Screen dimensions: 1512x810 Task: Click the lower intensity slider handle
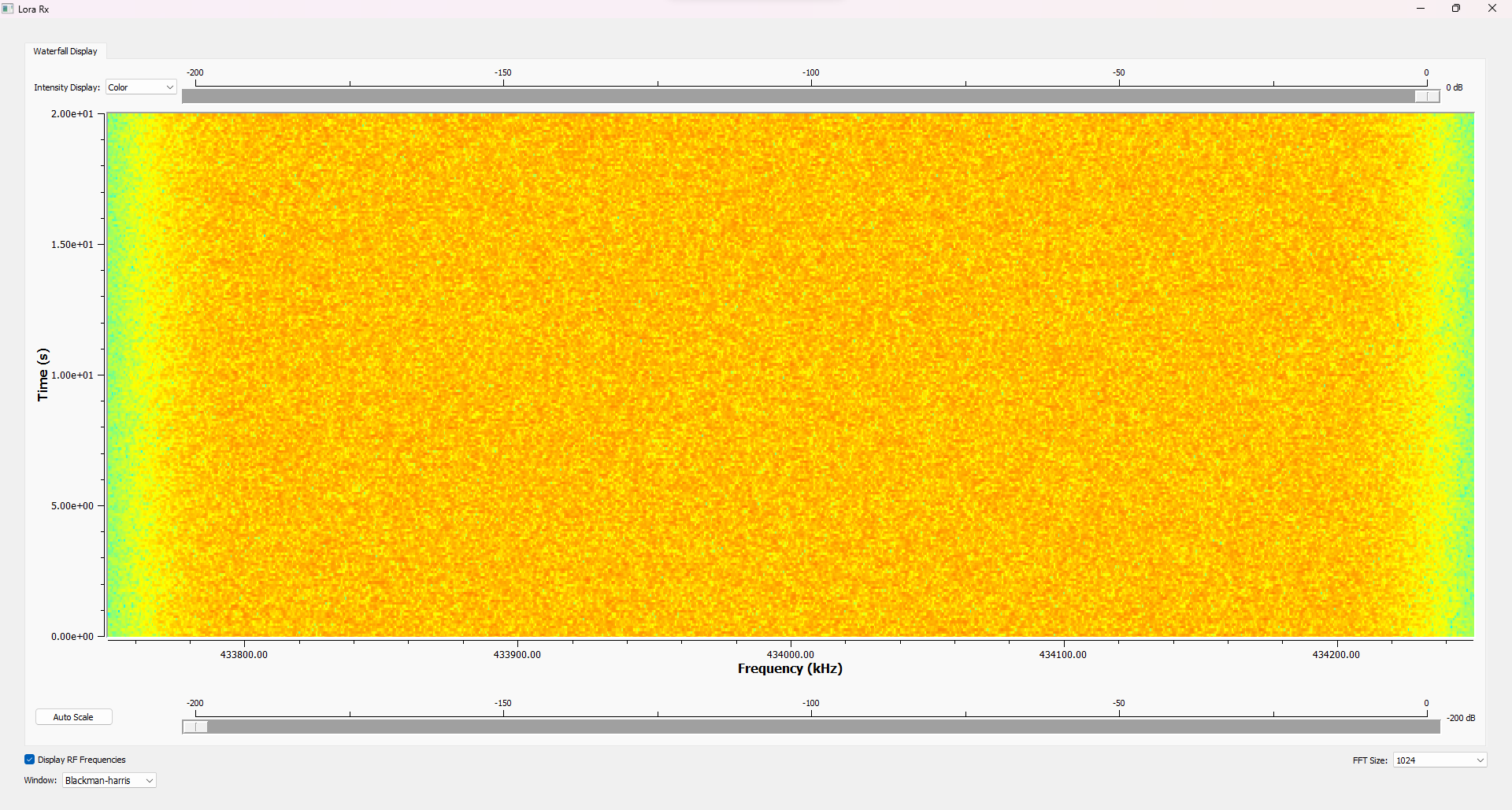pos(195,727)
